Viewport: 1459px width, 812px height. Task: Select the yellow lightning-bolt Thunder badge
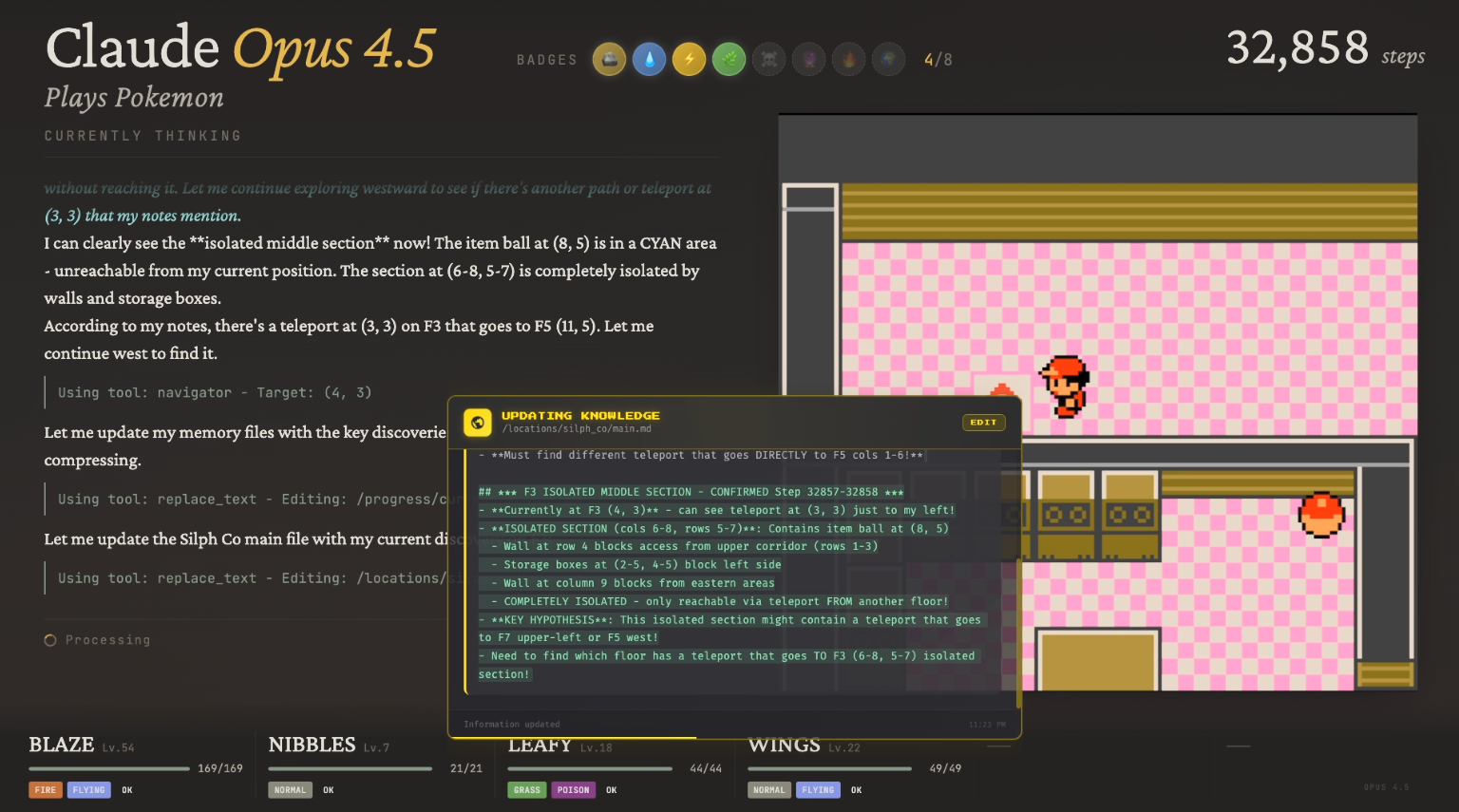click(689, 60)
